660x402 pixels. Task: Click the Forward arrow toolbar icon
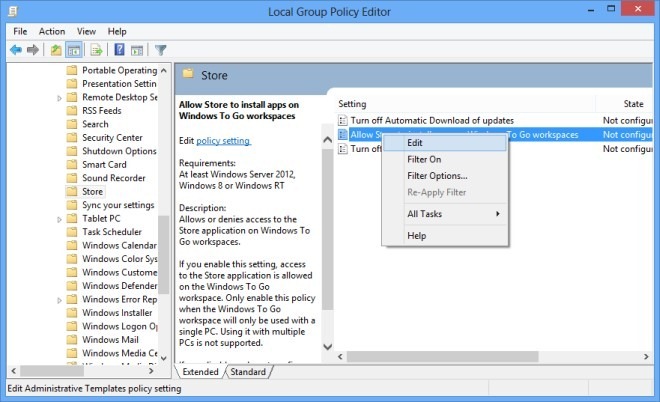32,50
